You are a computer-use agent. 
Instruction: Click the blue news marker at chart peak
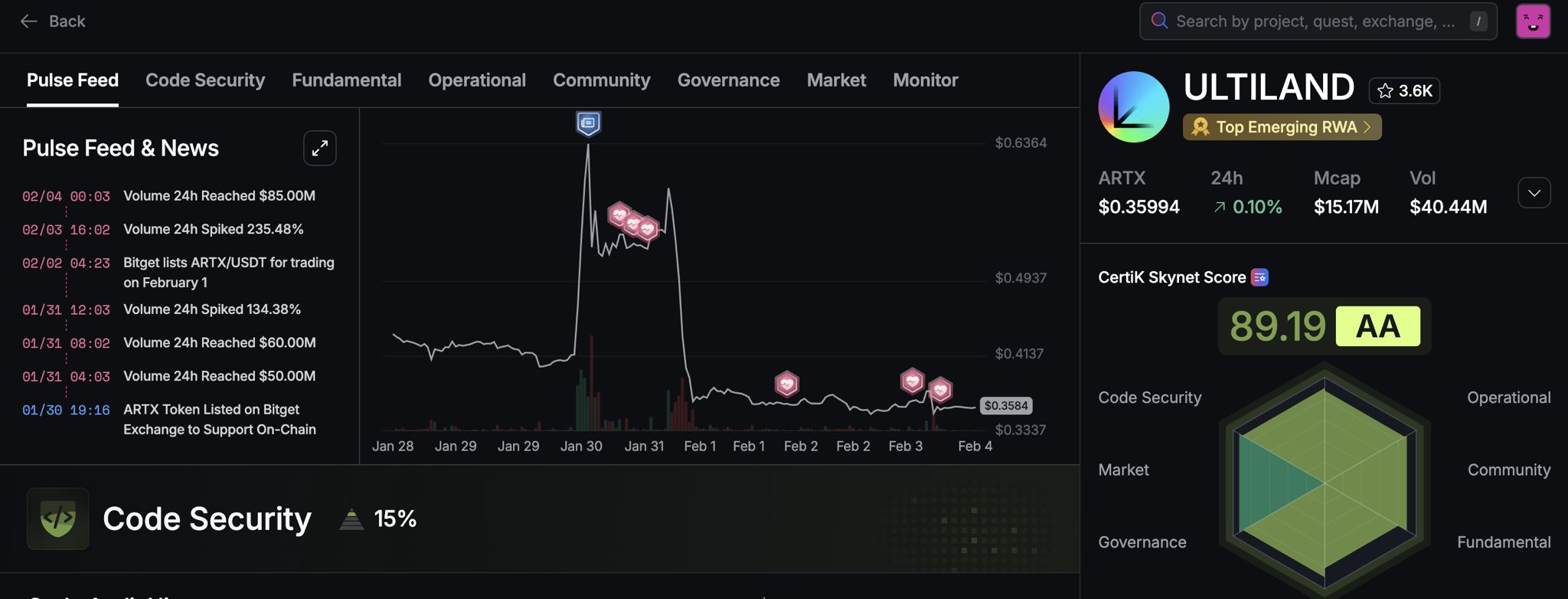pos(588,123)
